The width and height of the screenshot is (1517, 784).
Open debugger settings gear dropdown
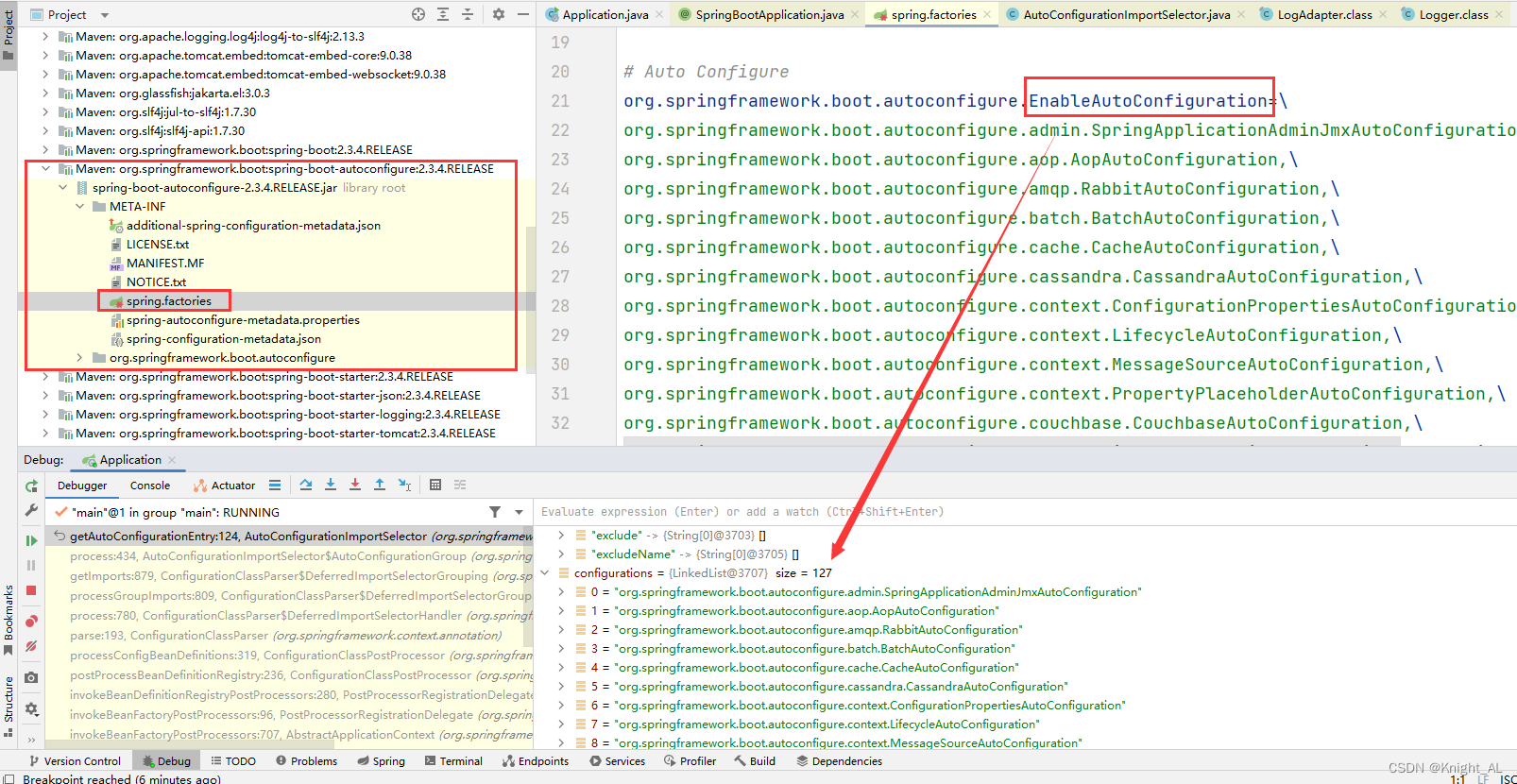tap(31, 708)
